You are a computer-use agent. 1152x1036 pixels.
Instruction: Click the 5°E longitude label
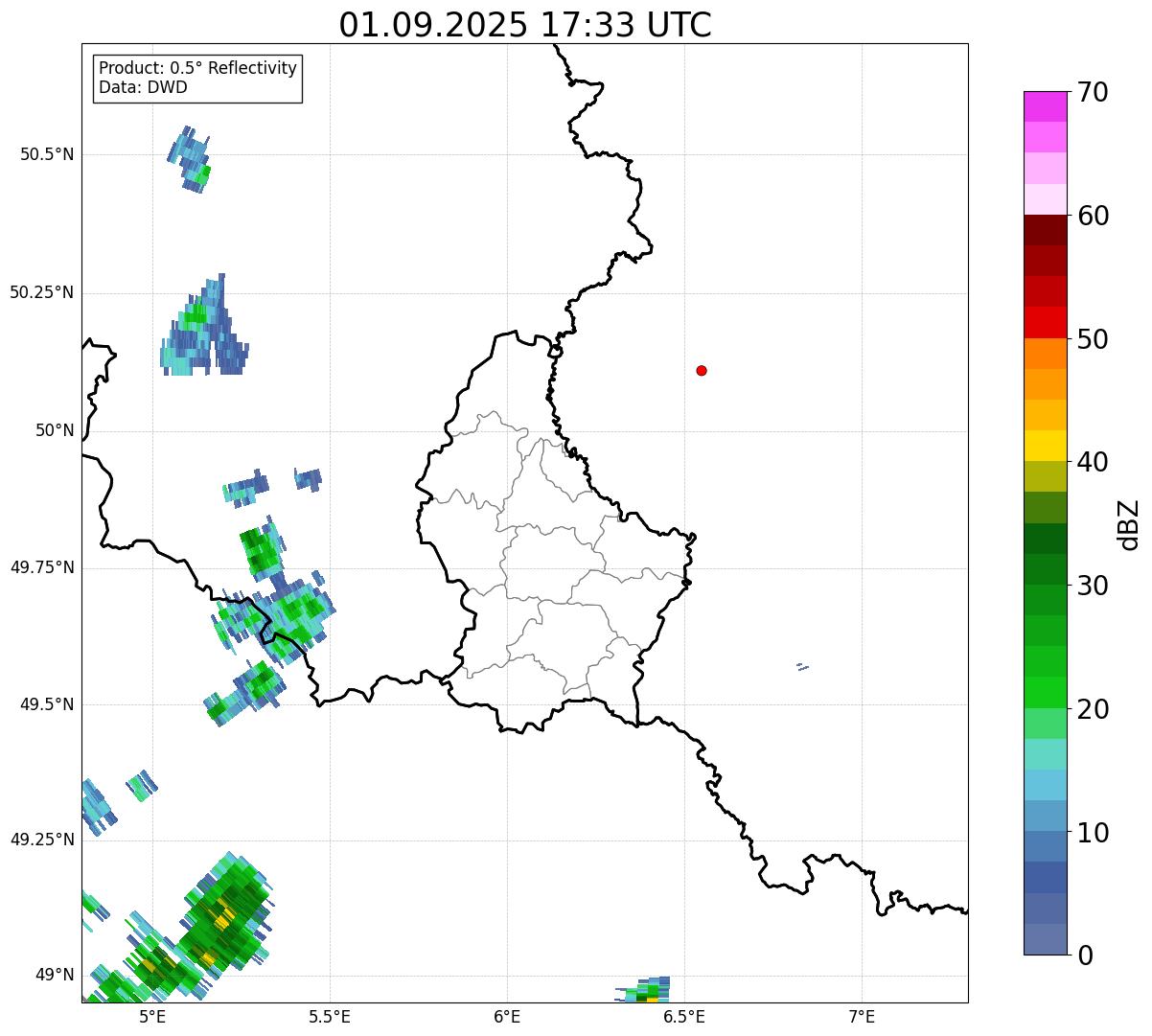point(152,1016)
